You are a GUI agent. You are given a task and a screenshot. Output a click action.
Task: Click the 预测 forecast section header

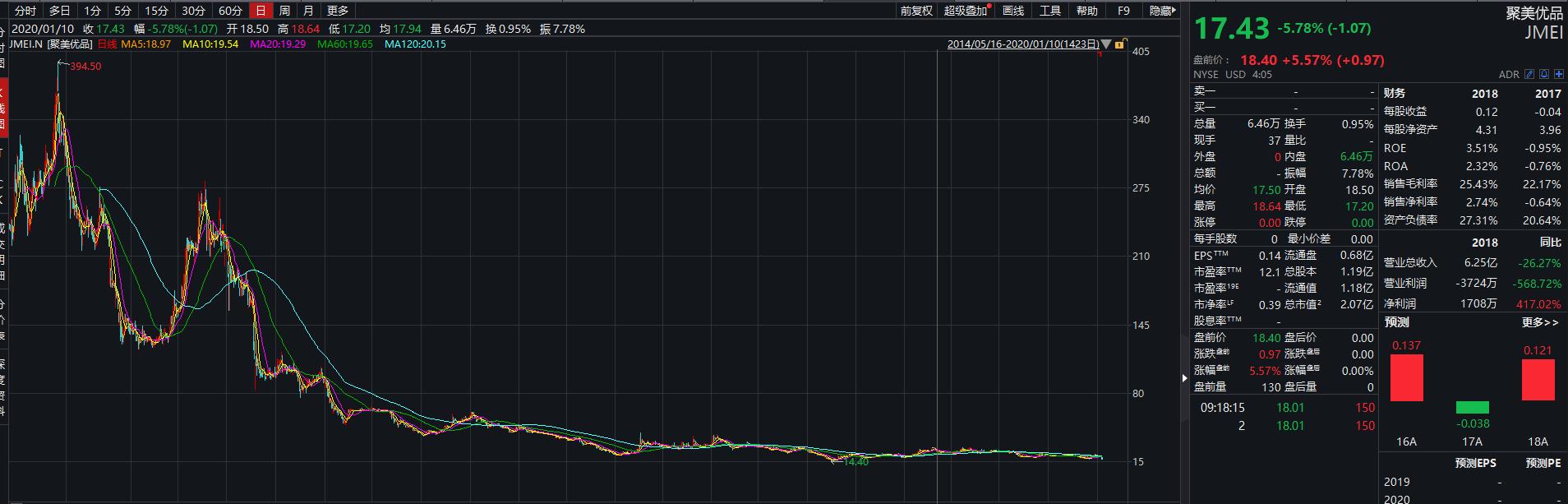1396,322
